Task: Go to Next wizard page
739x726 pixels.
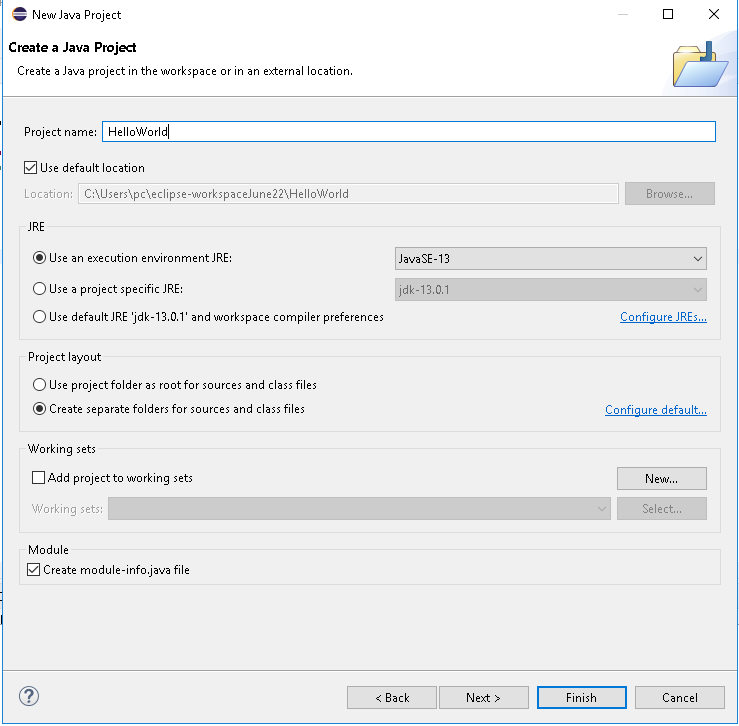Action: 484,697
